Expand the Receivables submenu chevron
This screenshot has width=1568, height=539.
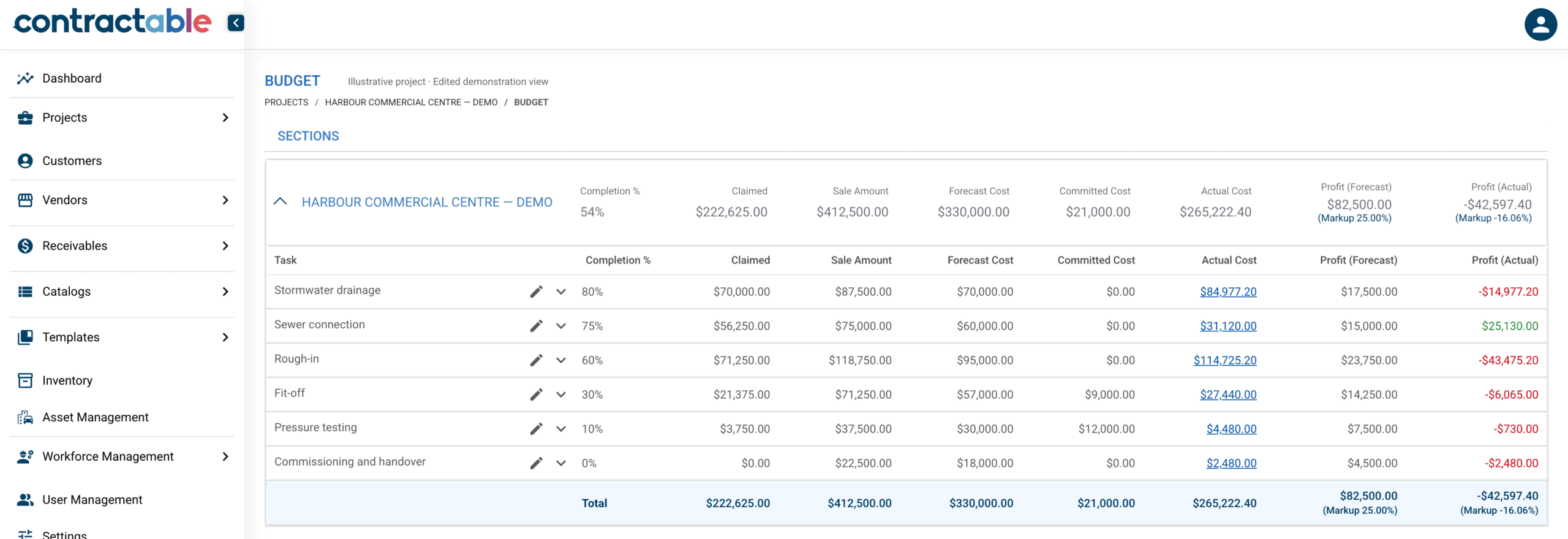coord(225,246)
